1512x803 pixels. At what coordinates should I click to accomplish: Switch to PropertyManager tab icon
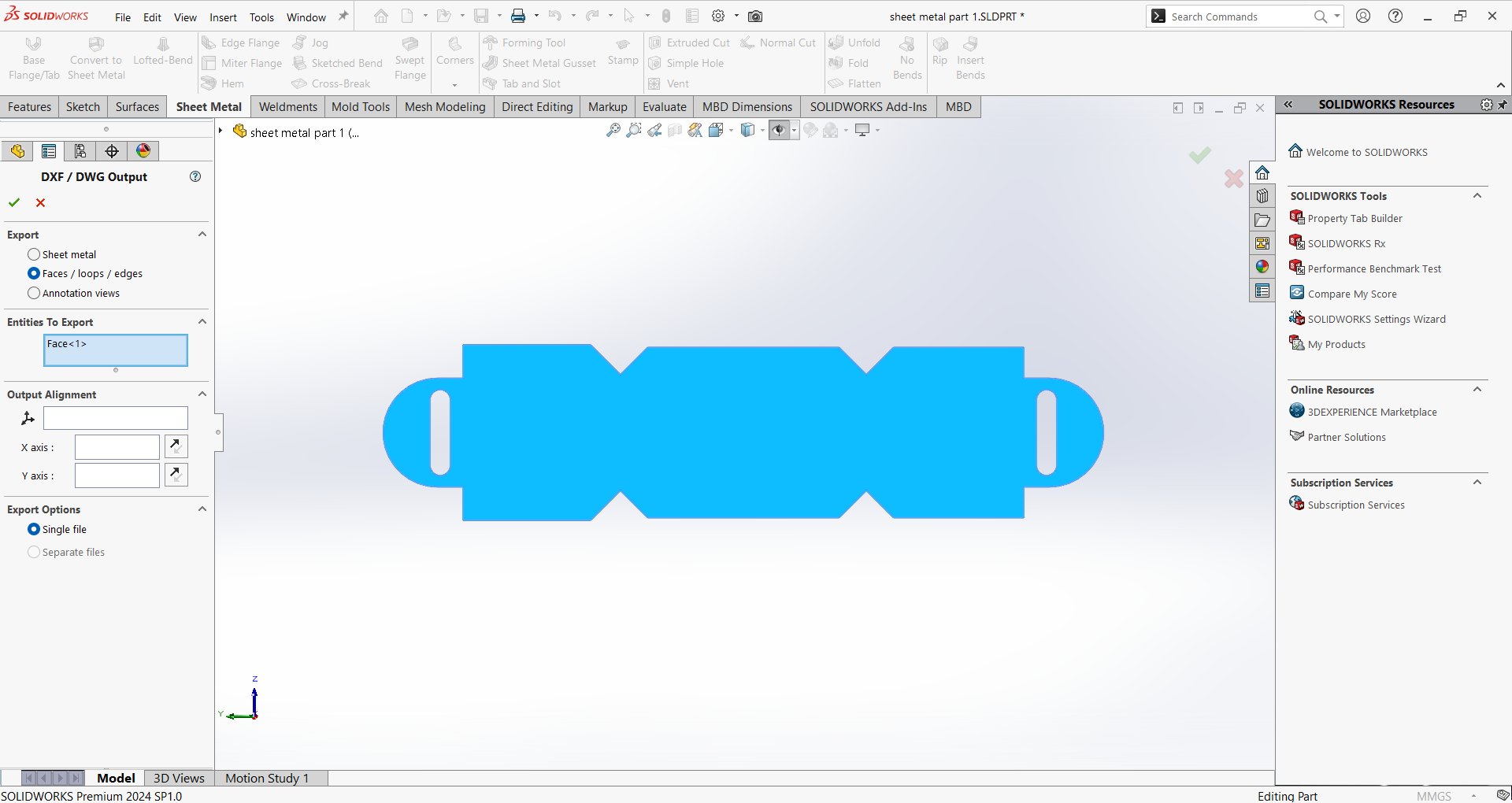coord(49,151)
